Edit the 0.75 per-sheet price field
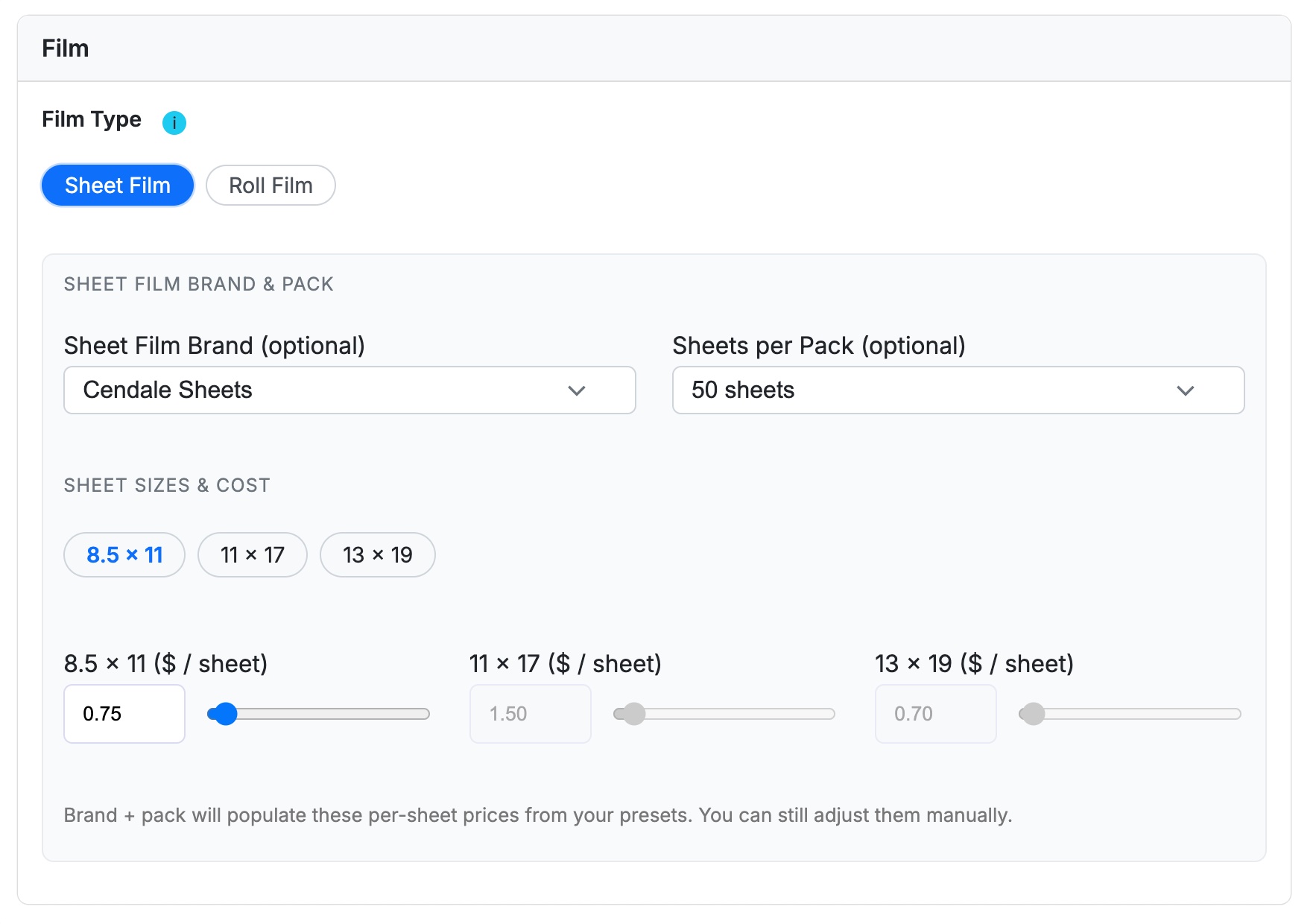Screen dimensions: 1316x924 point(124,714)
